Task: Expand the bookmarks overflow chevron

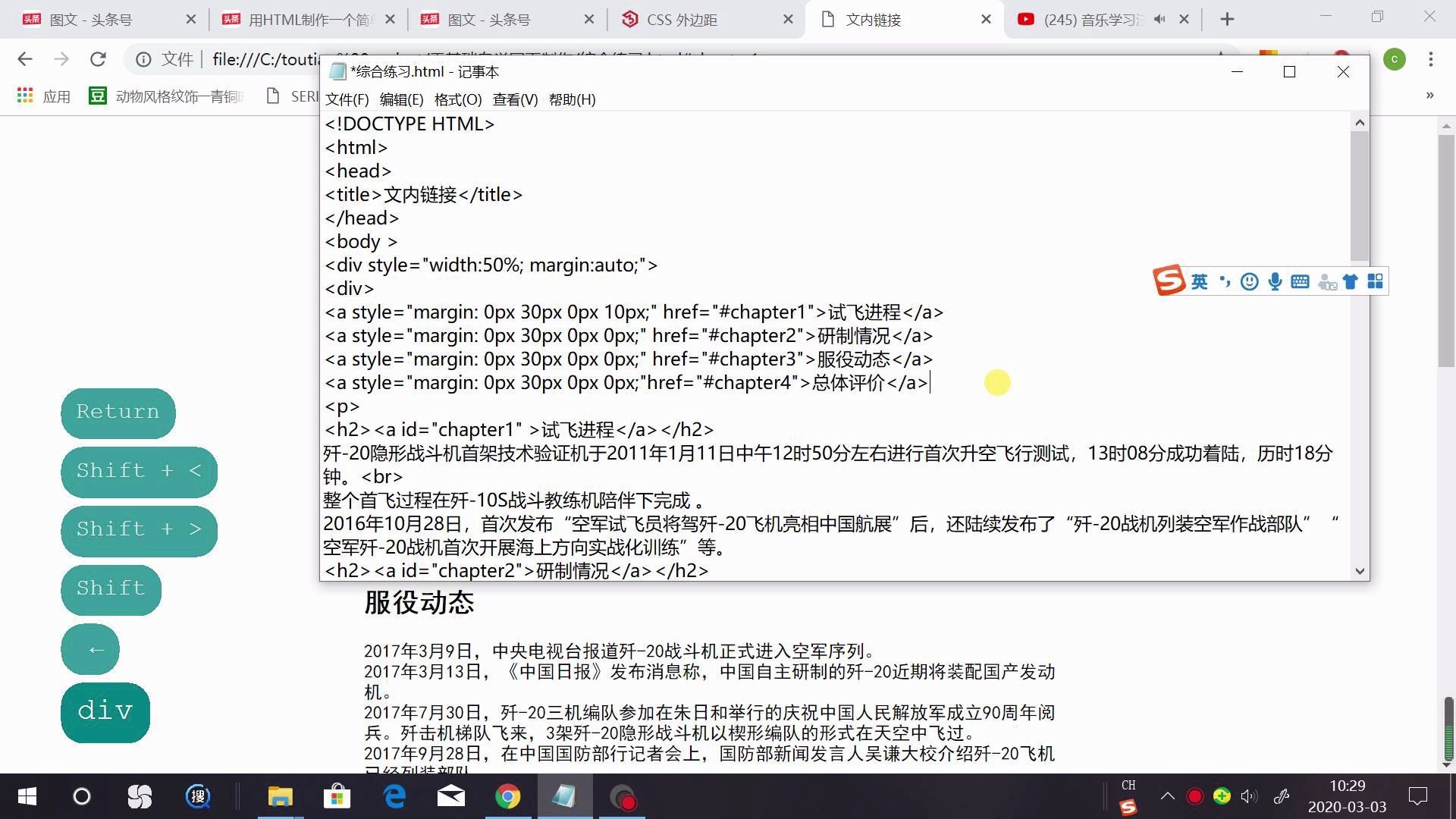Action: [1429, 96]
